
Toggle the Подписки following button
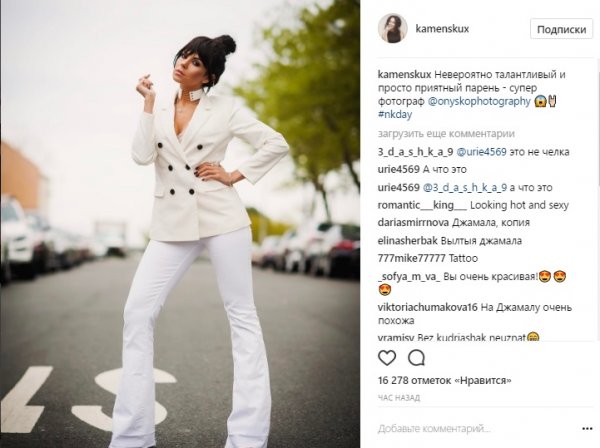point(561,29)
